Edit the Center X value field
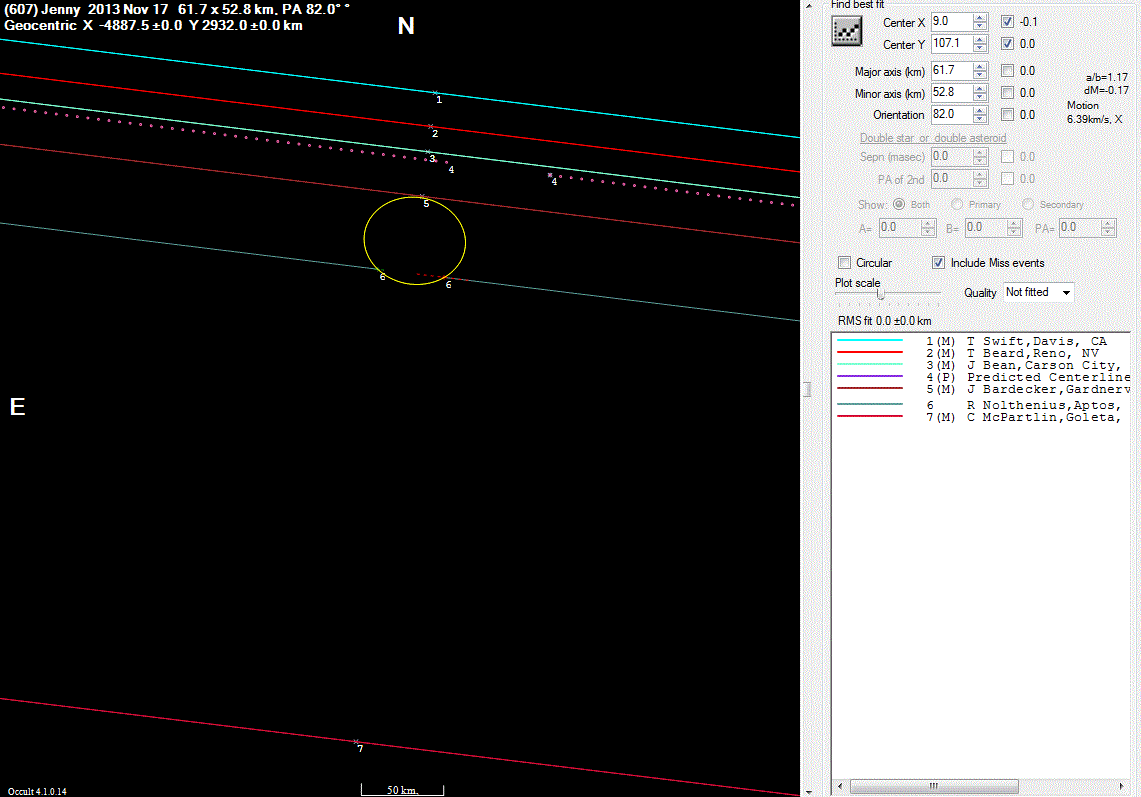Image resolution: width=1141 pixels, height=797 pixels. [951, 22]
